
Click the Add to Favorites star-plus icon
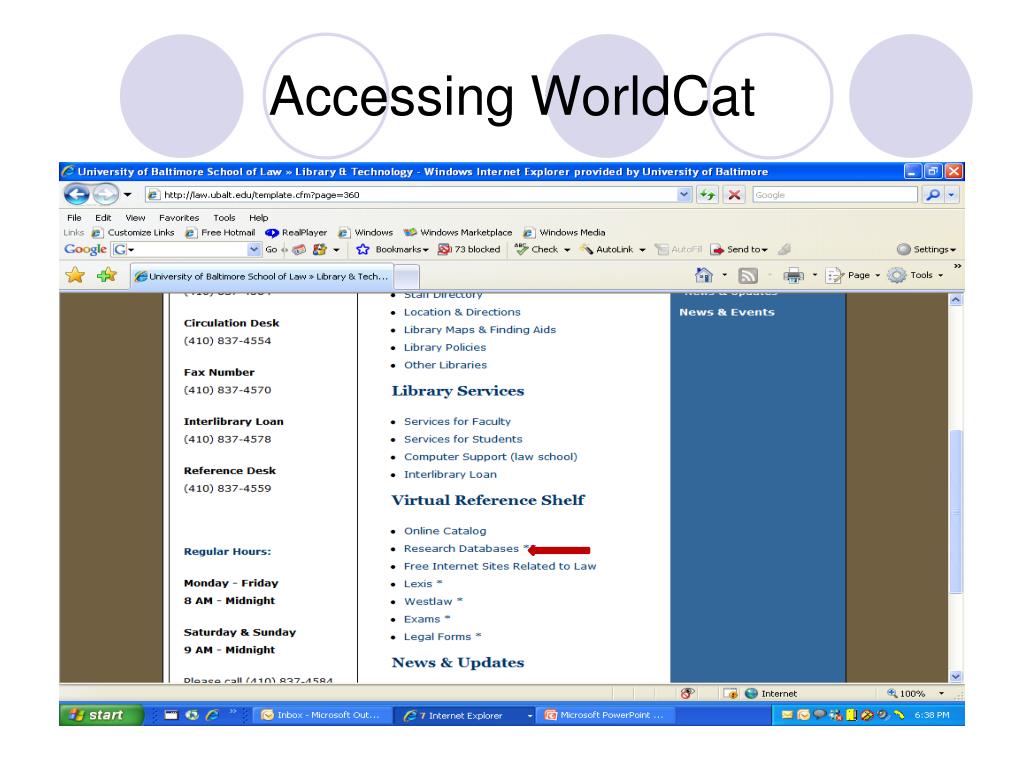click(x=106, y=275)
